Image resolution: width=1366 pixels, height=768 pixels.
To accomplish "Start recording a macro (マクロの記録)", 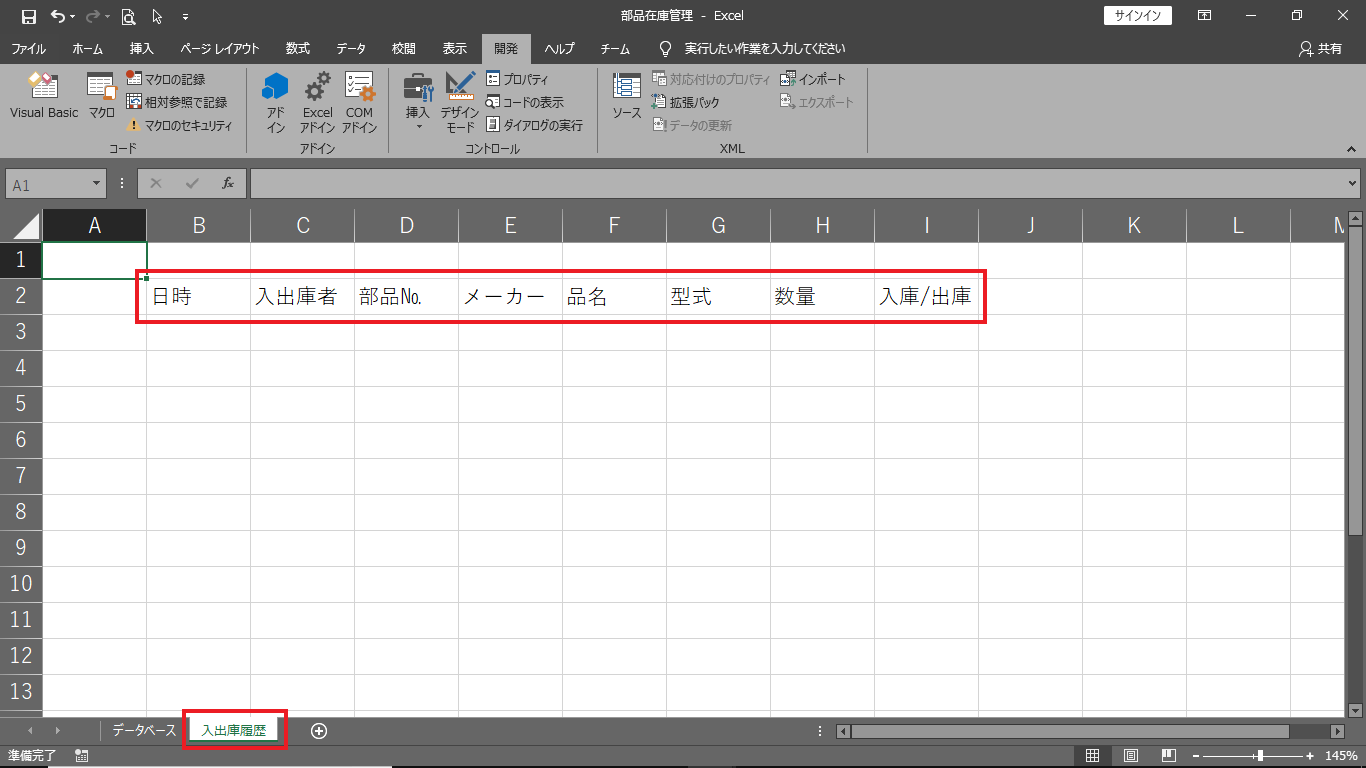I will coord(166,79).
